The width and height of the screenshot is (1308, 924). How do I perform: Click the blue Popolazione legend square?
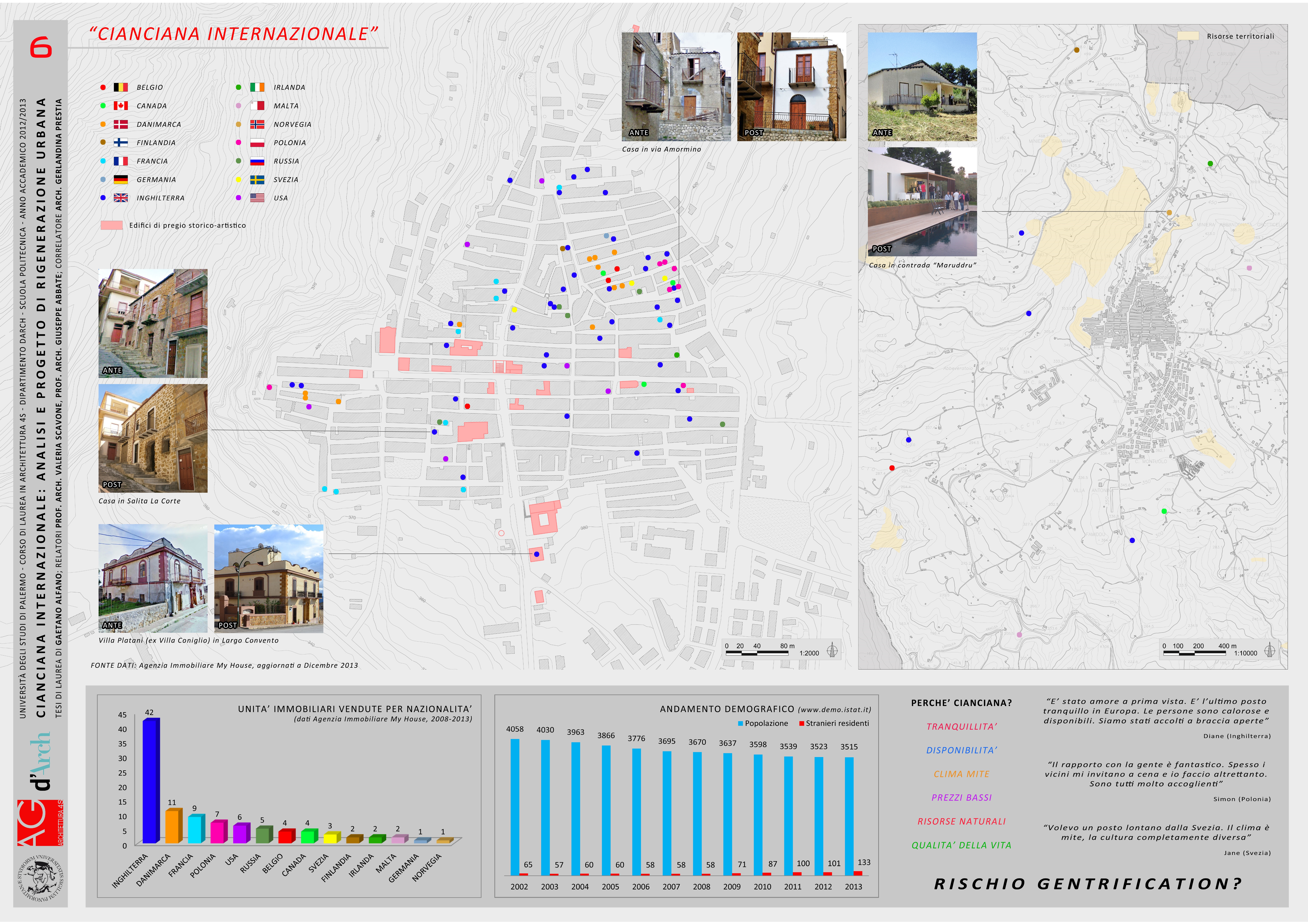(741, 723)
